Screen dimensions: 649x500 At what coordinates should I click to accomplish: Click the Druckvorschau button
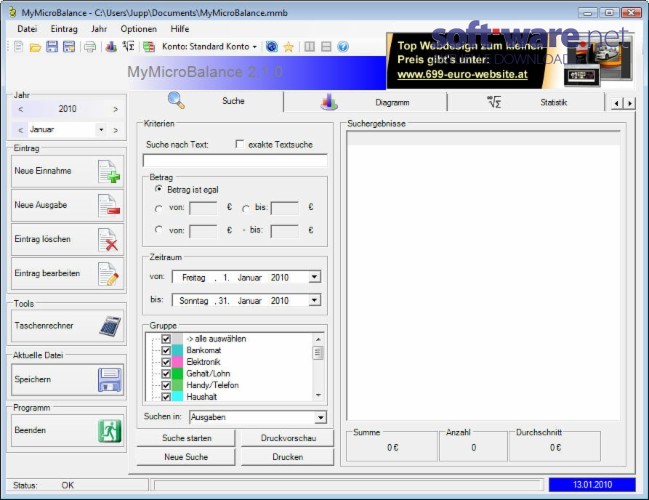(x=288, y=438)
